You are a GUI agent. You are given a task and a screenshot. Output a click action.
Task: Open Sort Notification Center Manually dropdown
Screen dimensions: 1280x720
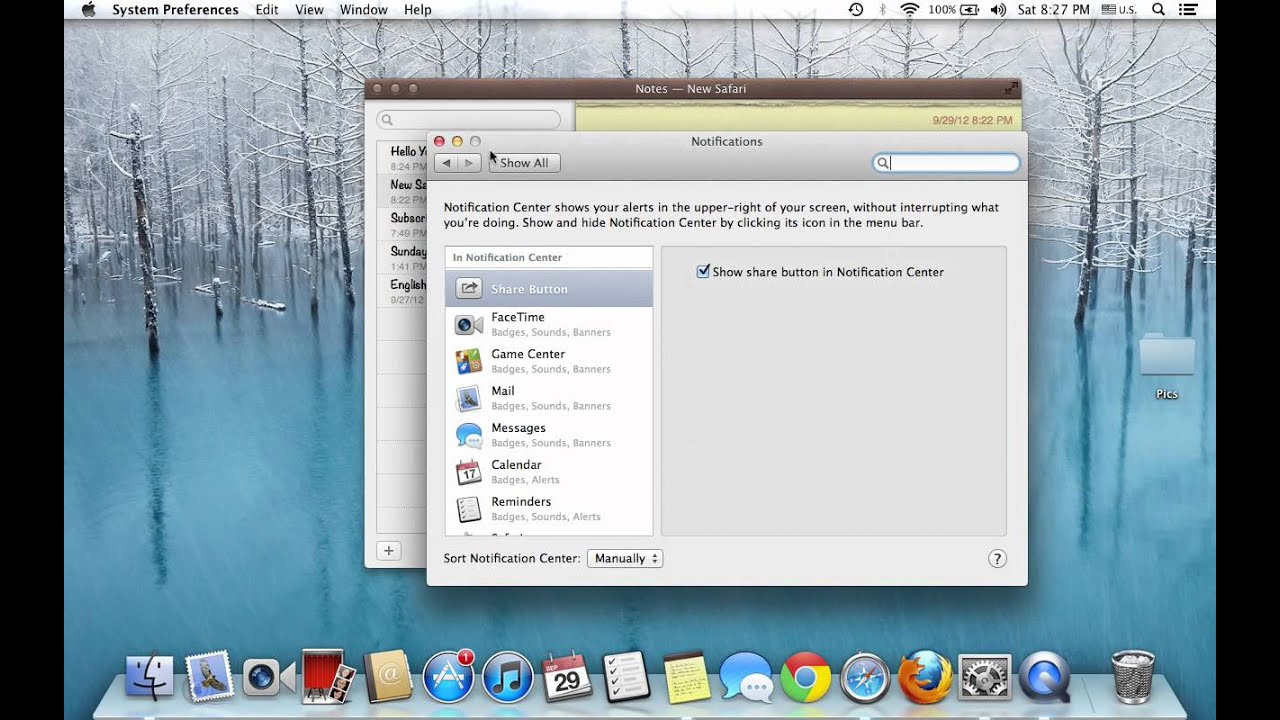625,558
